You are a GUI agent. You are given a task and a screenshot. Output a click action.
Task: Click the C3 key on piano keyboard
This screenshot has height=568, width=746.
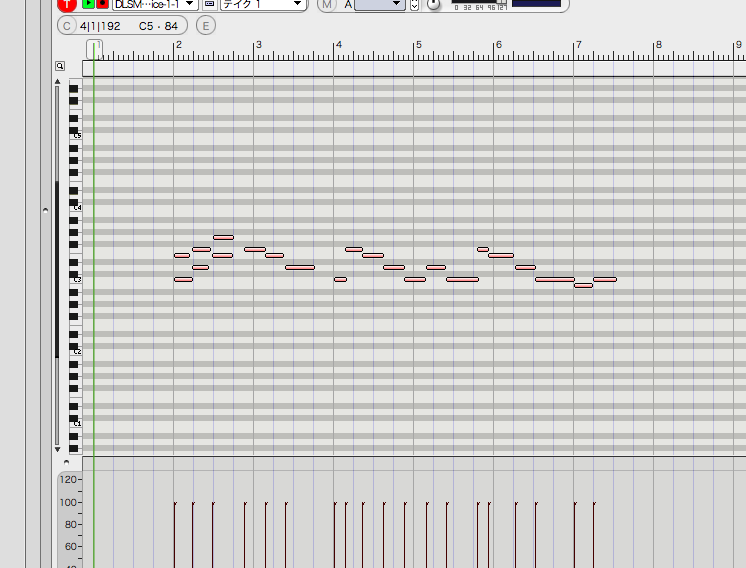coord(73,280)
